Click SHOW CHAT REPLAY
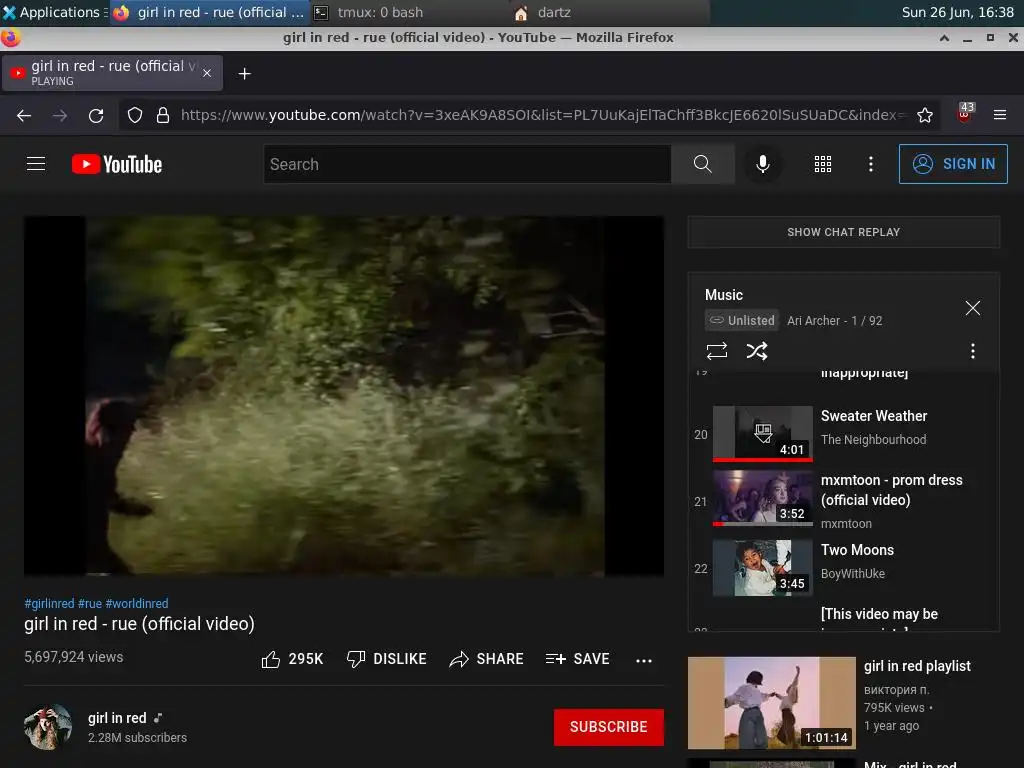1024x768 pixels. click(843, 232)
